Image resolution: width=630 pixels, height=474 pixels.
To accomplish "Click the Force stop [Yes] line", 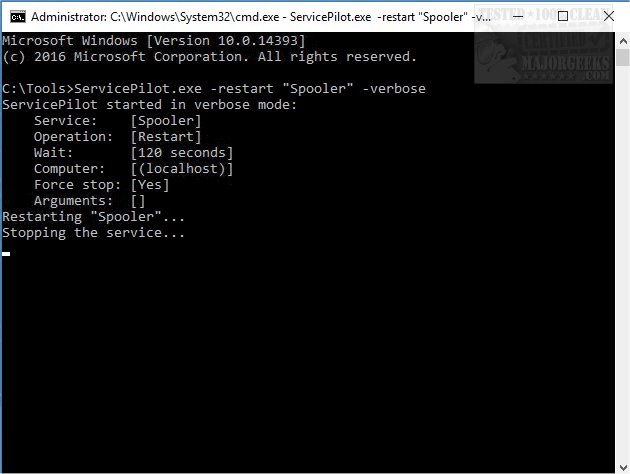I will 101,185.
